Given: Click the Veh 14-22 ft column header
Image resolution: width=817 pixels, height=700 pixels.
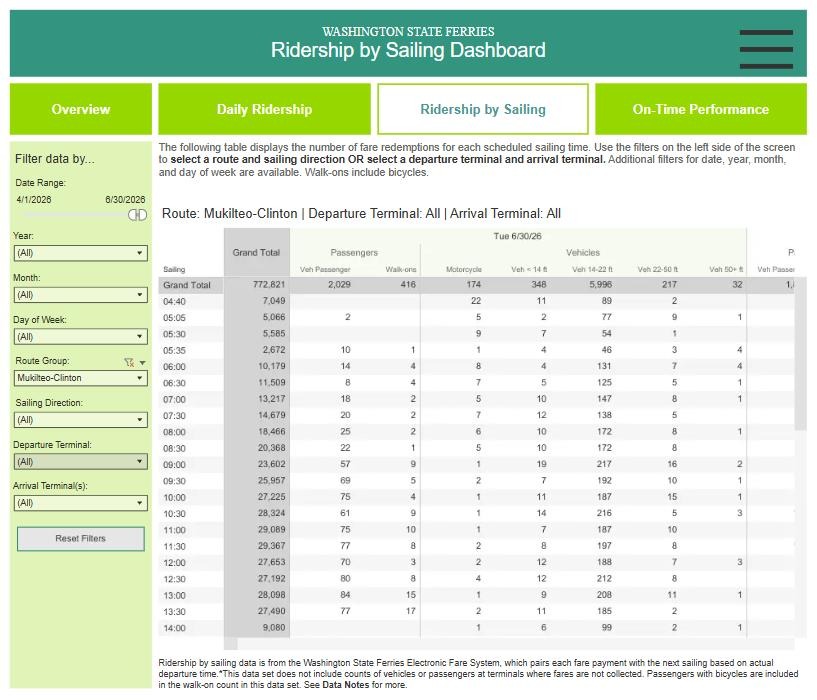Looking at the screenshot, I should coord(592,269).
